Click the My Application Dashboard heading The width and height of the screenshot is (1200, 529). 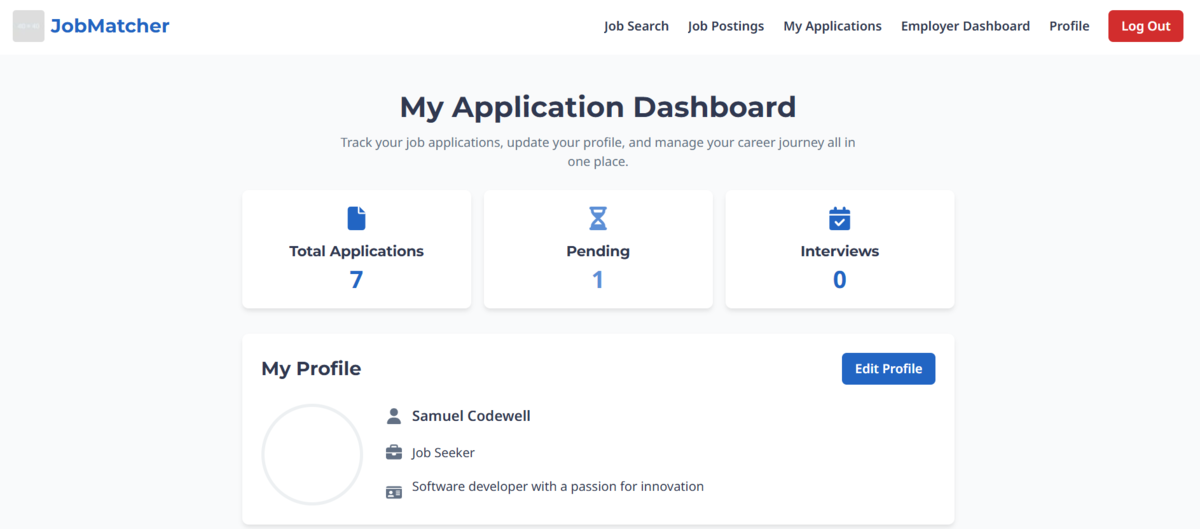(x=598, y=107)
